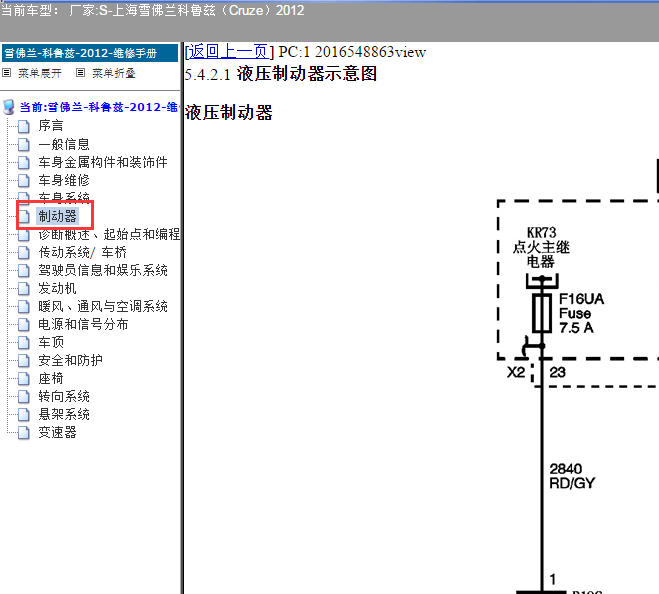Open 暖风、通风与空调系统 section
This screenshot has height=594, width=659.
102,306
